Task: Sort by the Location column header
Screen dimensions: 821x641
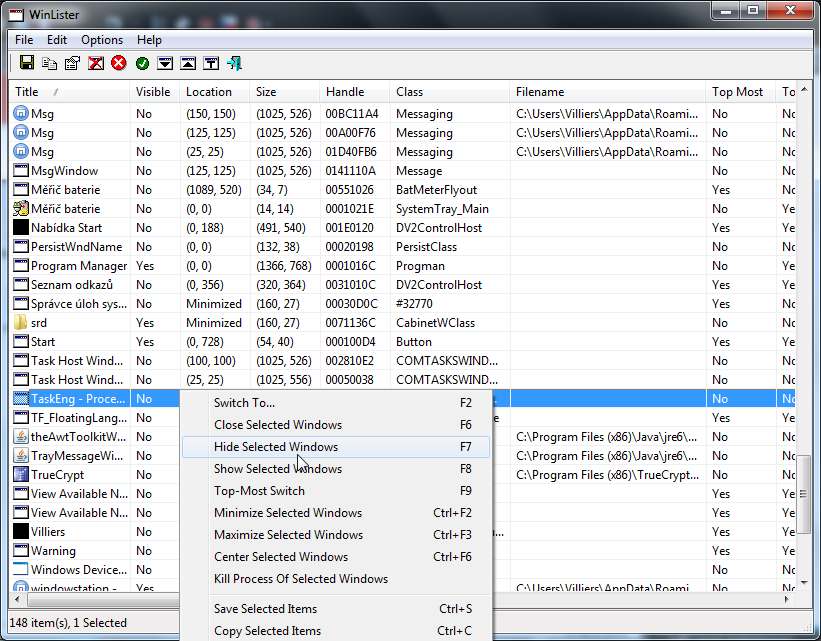Action: [x=215, y=92]
